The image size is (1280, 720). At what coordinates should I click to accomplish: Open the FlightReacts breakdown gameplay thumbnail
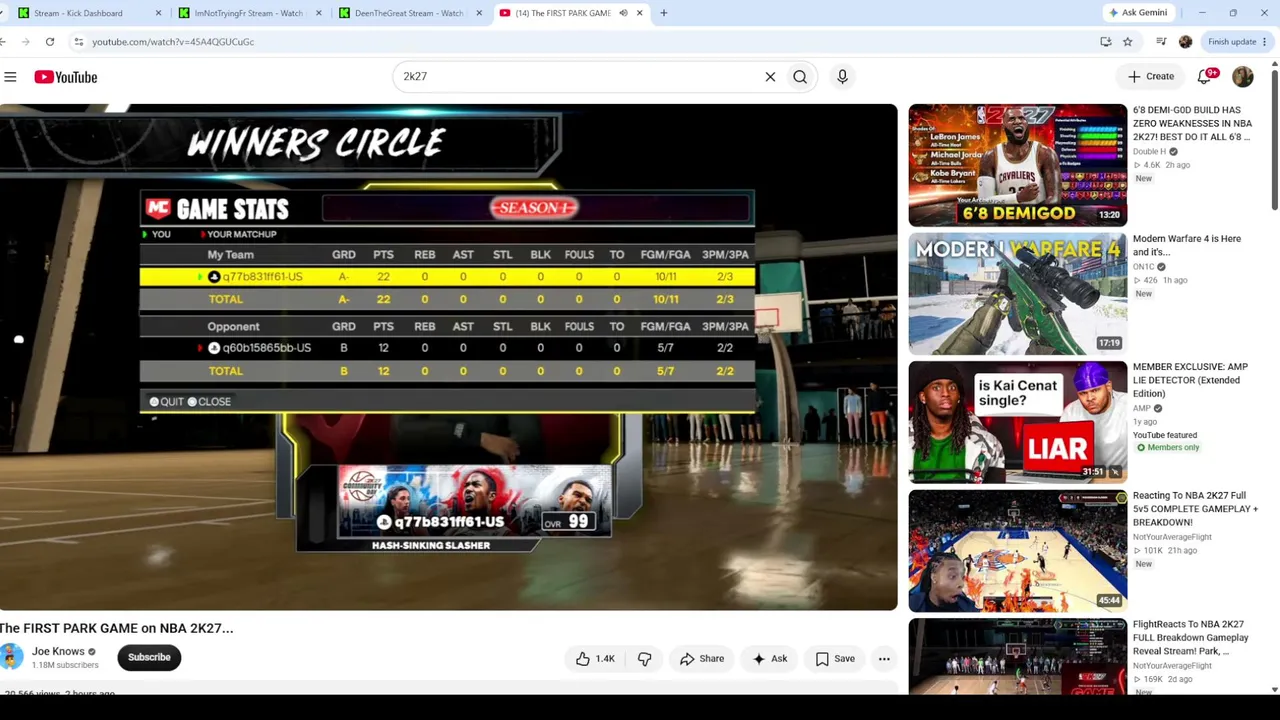point(1017,656)
